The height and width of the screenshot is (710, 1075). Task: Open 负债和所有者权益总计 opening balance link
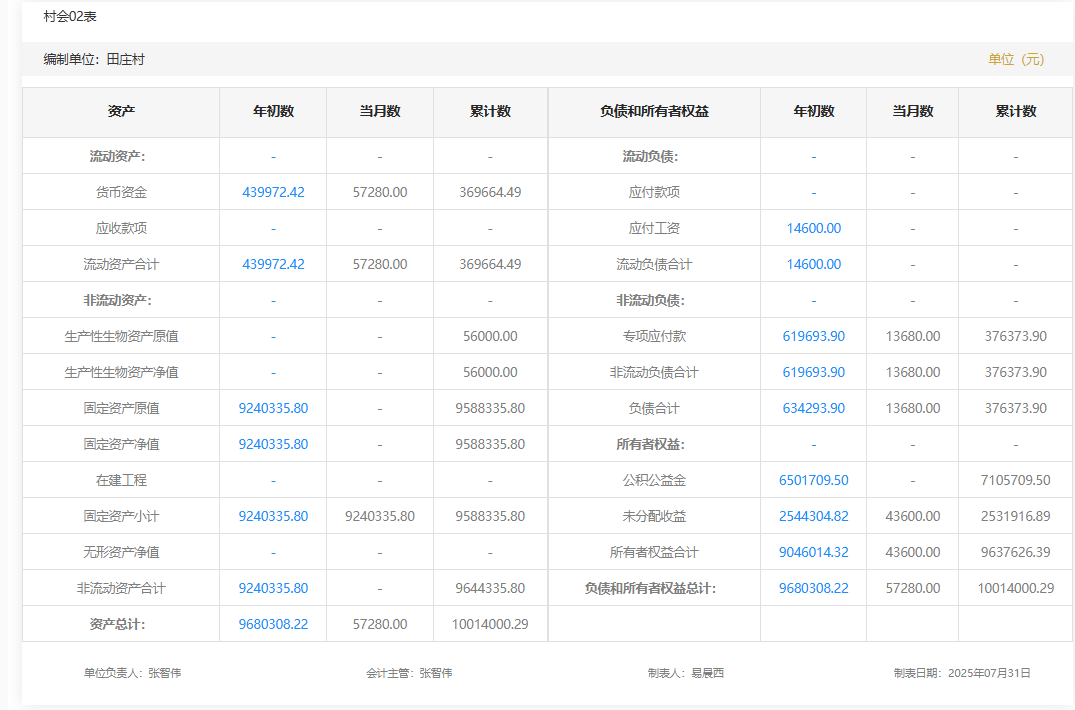813,588
